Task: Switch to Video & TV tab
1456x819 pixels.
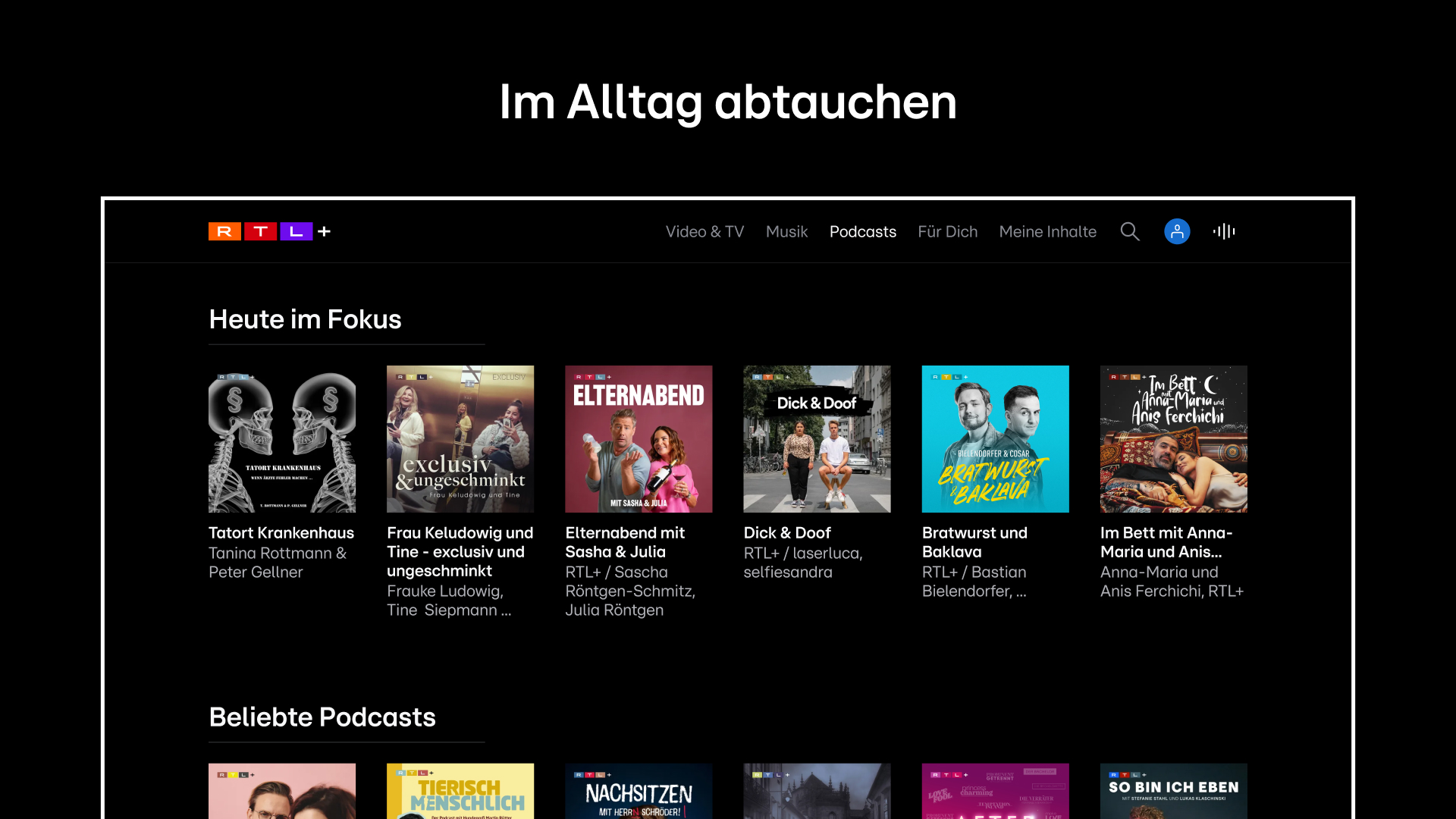Action: pos(704,231)
